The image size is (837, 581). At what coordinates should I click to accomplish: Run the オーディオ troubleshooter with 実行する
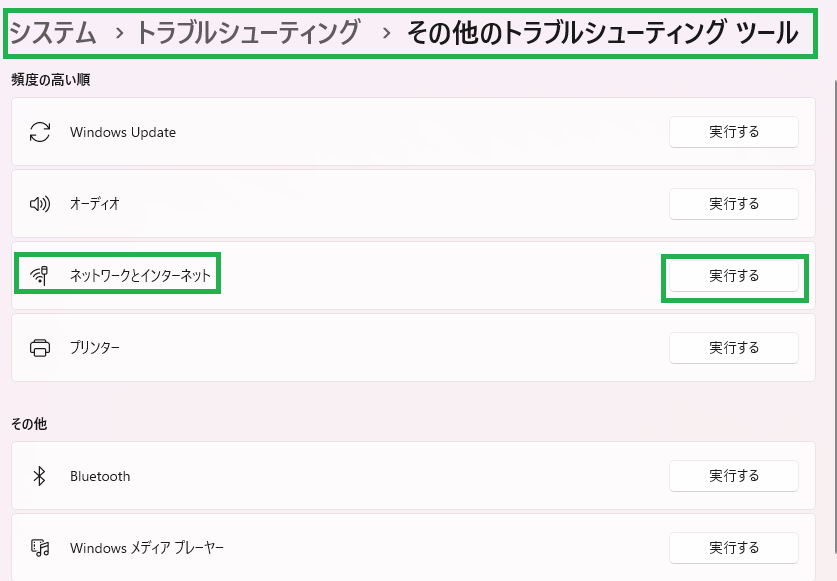point(734,203)
